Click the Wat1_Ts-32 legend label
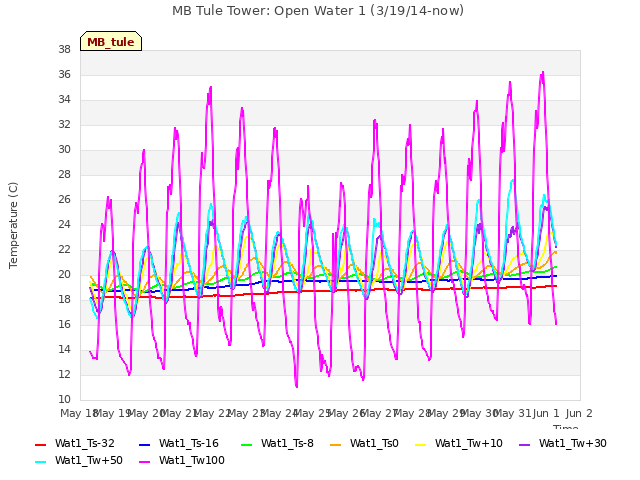The height and width of the screenshot is (480, 640). click(x=84, y=444)
